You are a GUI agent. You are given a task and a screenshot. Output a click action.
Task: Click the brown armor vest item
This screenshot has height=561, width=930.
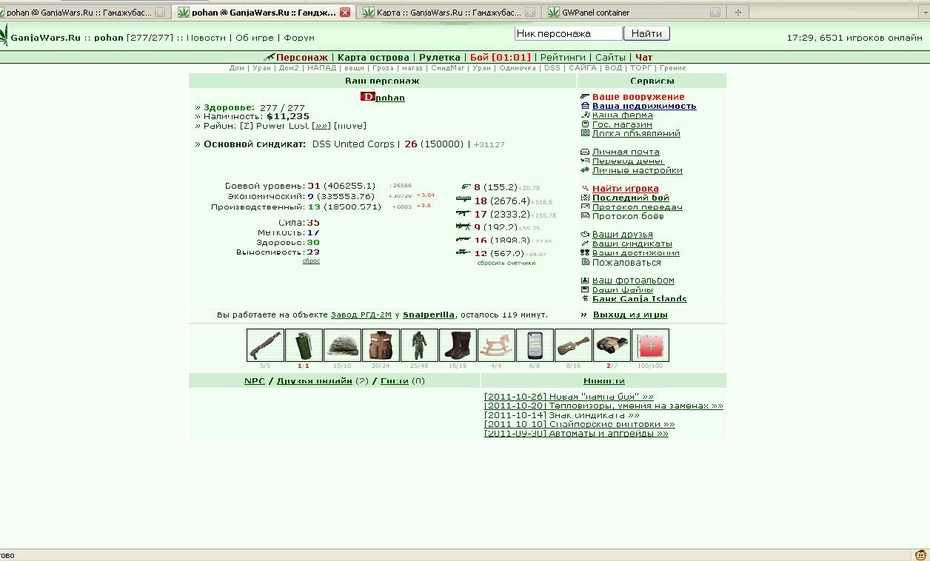click(381, 345)
